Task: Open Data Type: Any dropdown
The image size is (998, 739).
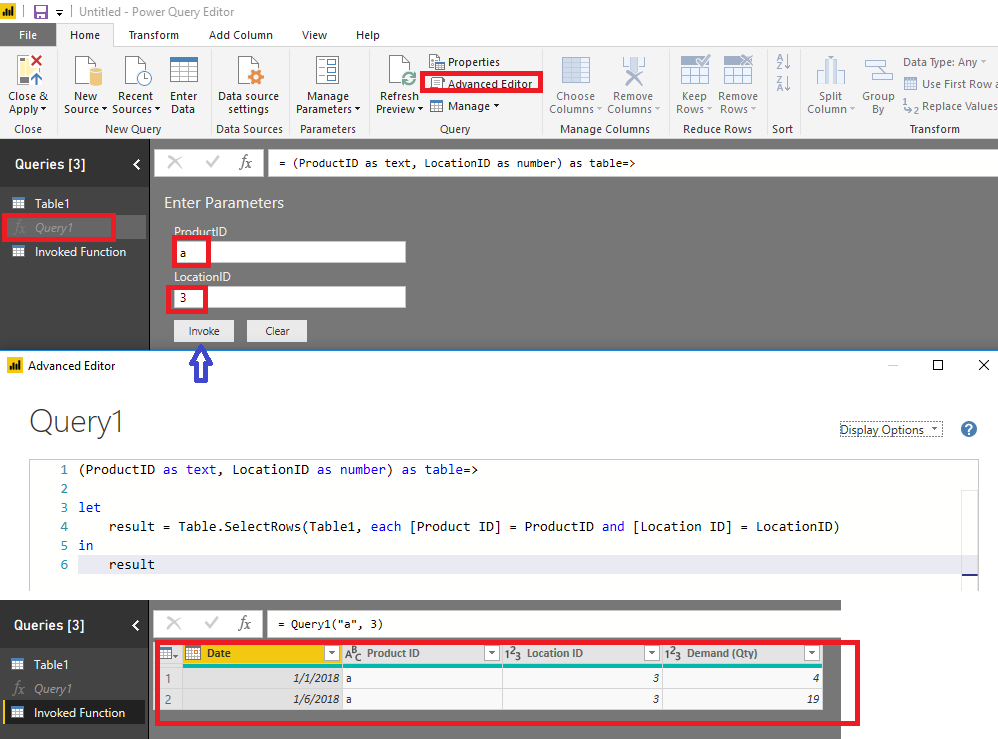Action: (945, 62)
